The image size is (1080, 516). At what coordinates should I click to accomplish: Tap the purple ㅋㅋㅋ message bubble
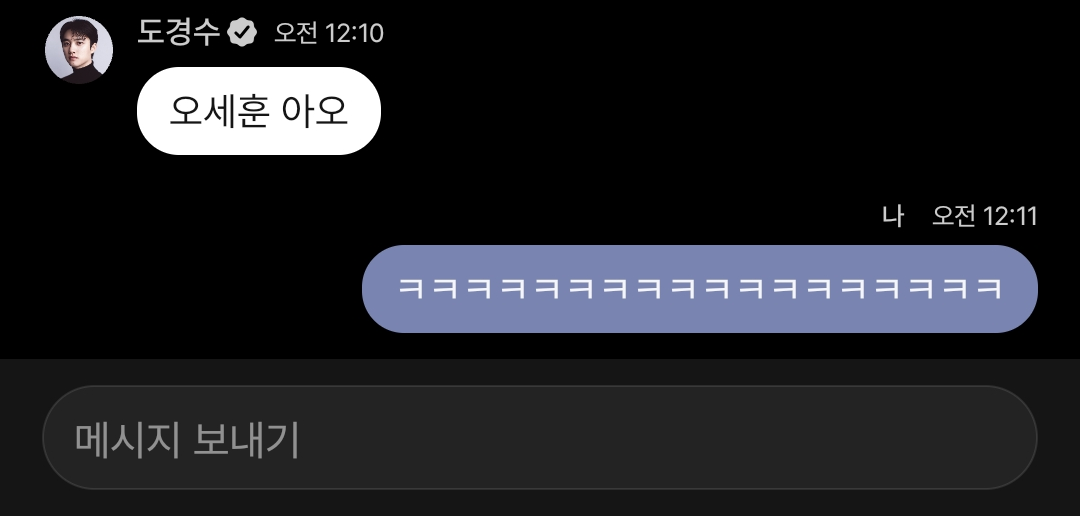(700, 289)
